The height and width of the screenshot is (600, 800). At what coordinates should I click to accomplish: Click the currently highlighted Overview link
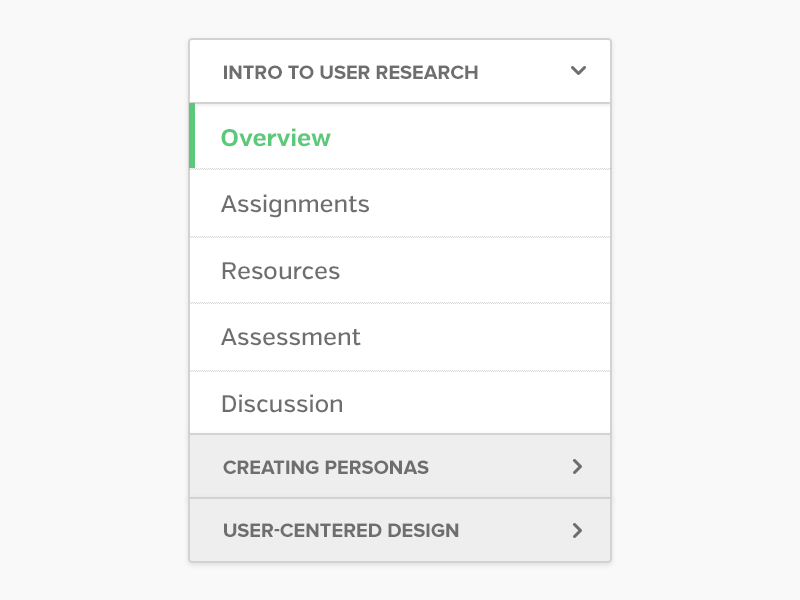click(x=276, y=137)
